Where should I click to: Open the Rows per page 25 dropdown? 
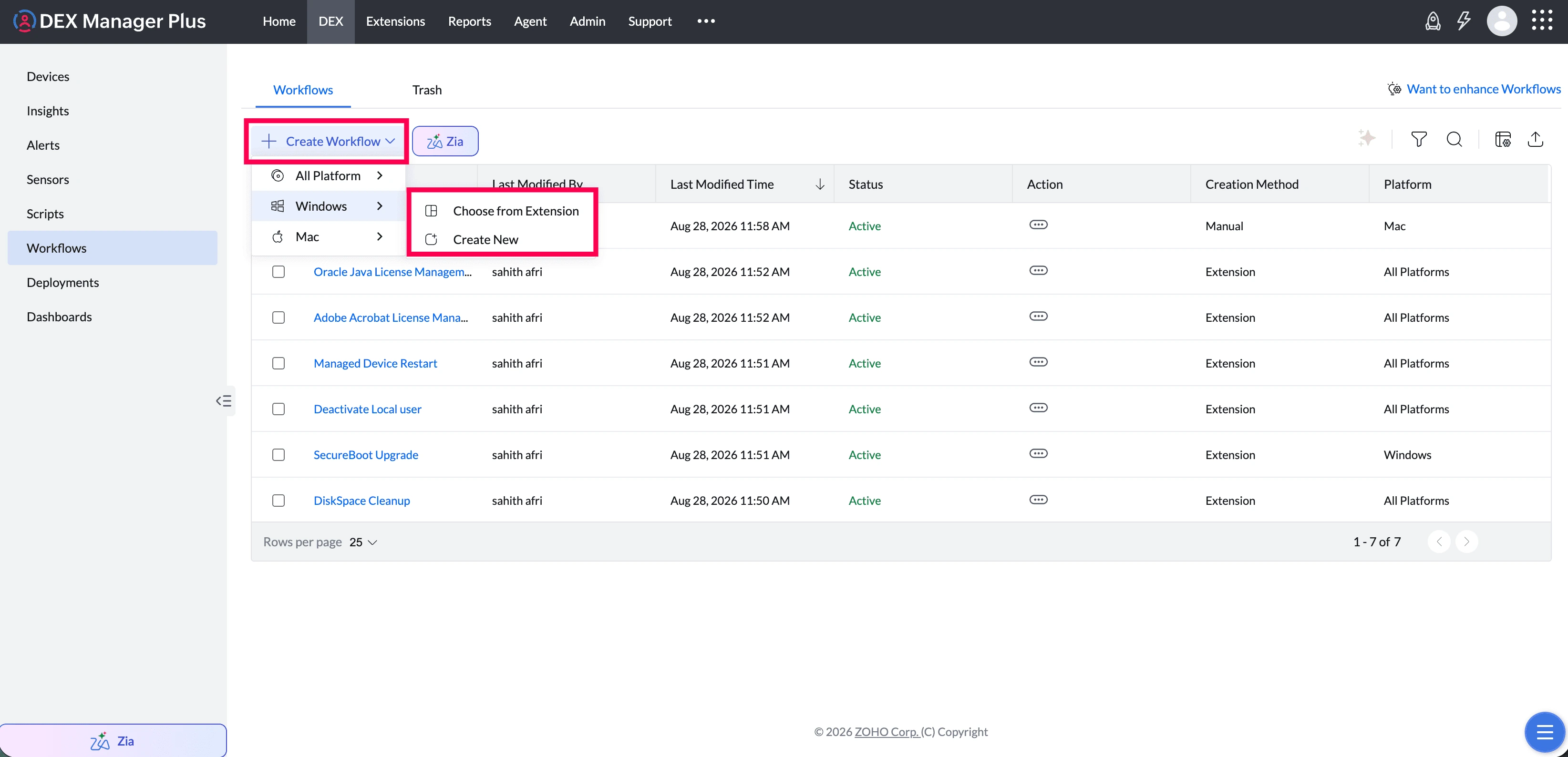tap(363, 542)
